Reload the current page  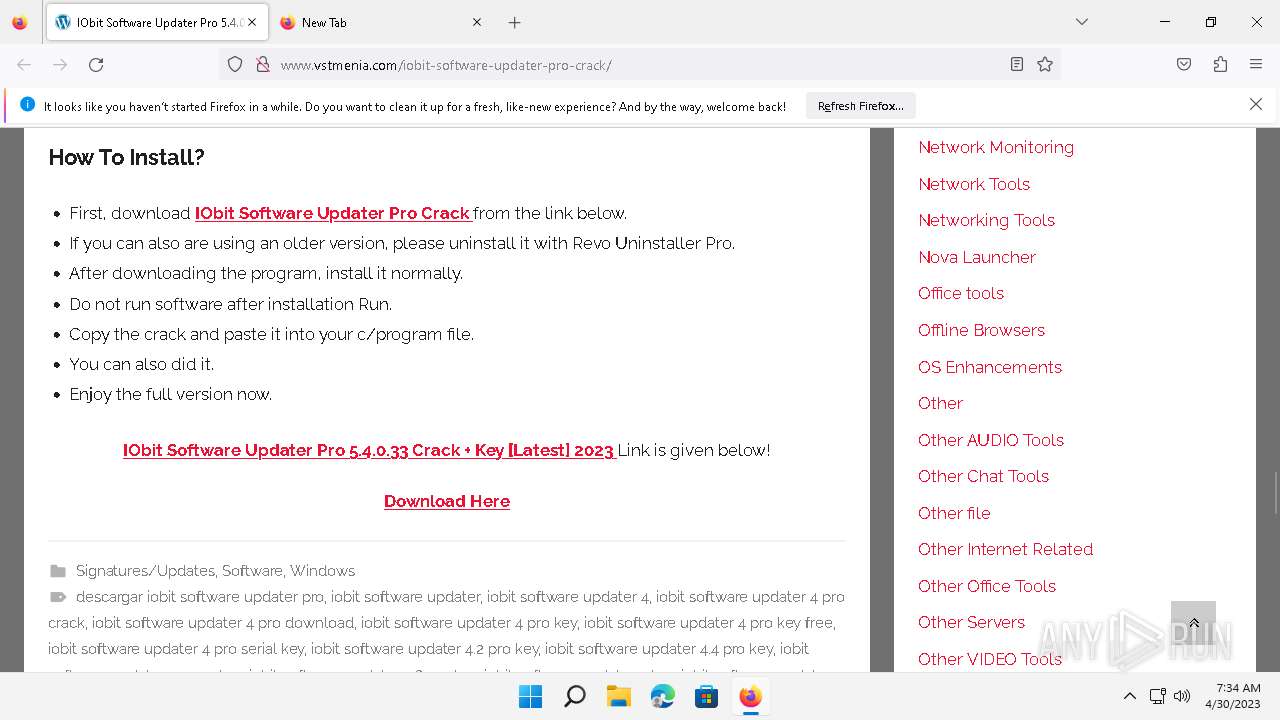pyautogui.click(x=96, y=64)
